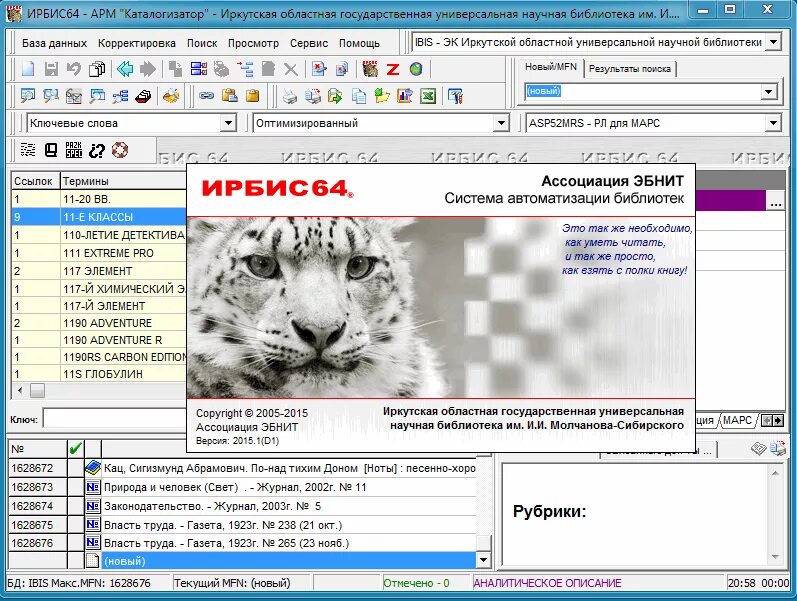Click the copy record stacked pages icon
The width and height of the screenshot is (797, 601).
pyautogui.click(x=97, y=69)
